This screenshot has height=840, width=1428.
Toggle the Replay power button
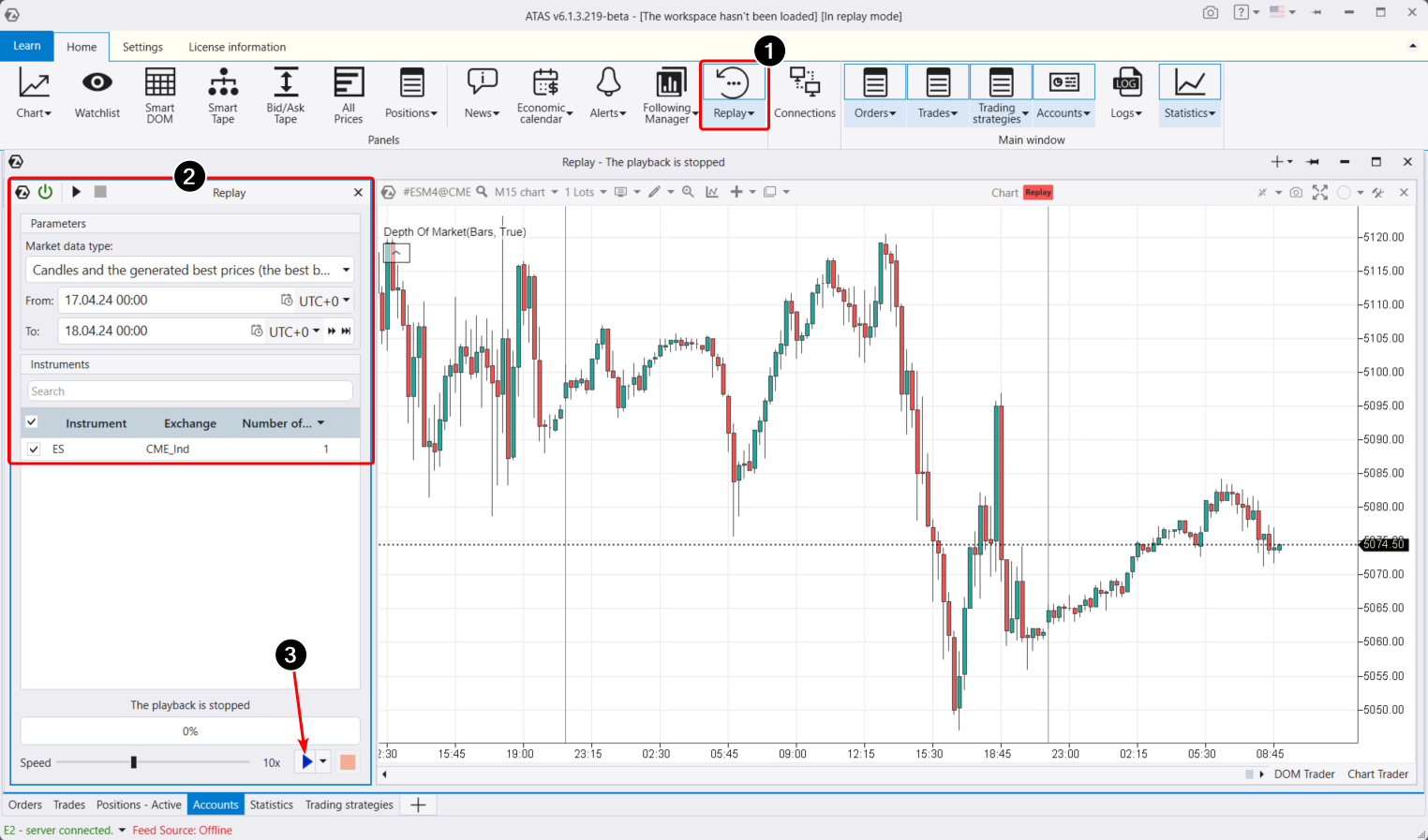[45, 192]
